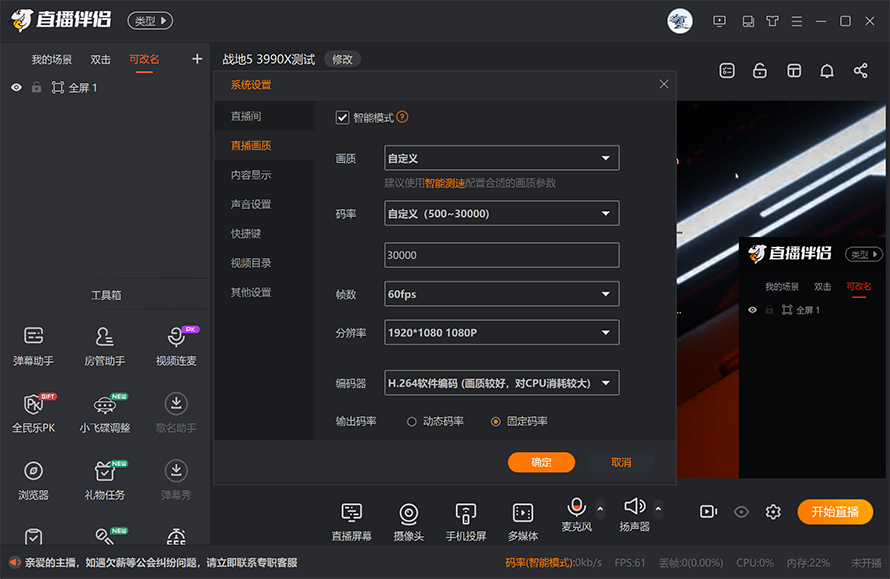Click the 开始直播 button
Image resolution: width=890 pixels, height=579 pixels.
point(835,512)
